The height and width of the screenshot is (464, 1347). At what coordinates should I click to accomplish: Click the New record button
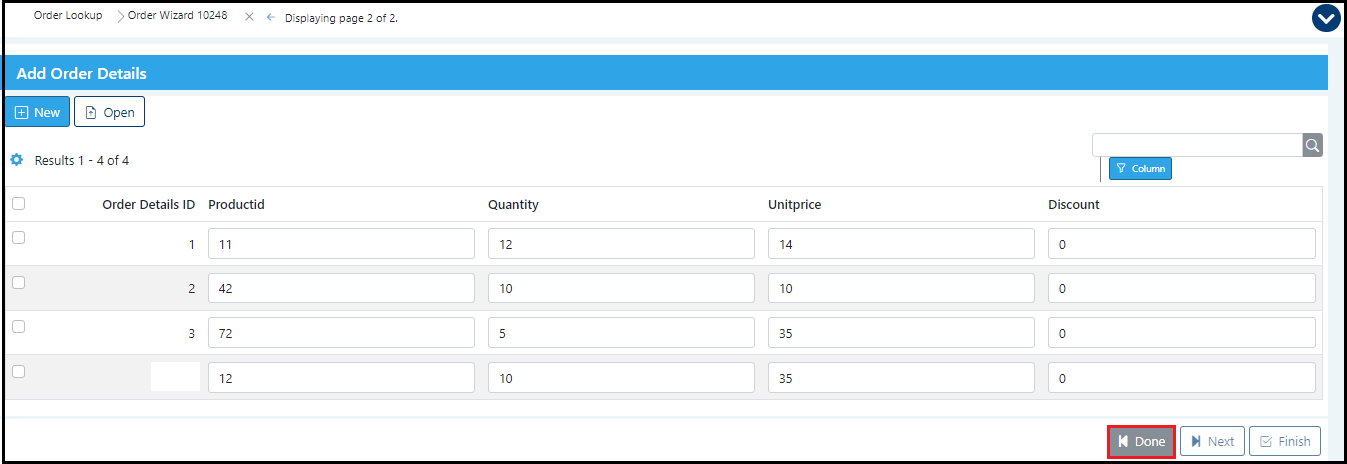pyautogui.click(x=37, y=112)
